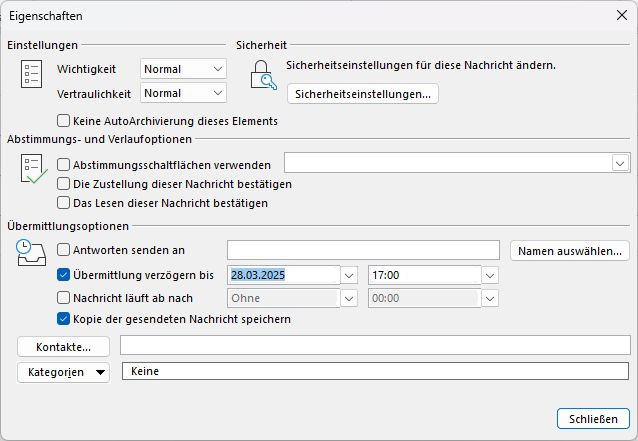This screenshot has height=441, width=638.
Task: Click the voting checkmark list icon
Action: click(x=32, y=173)
